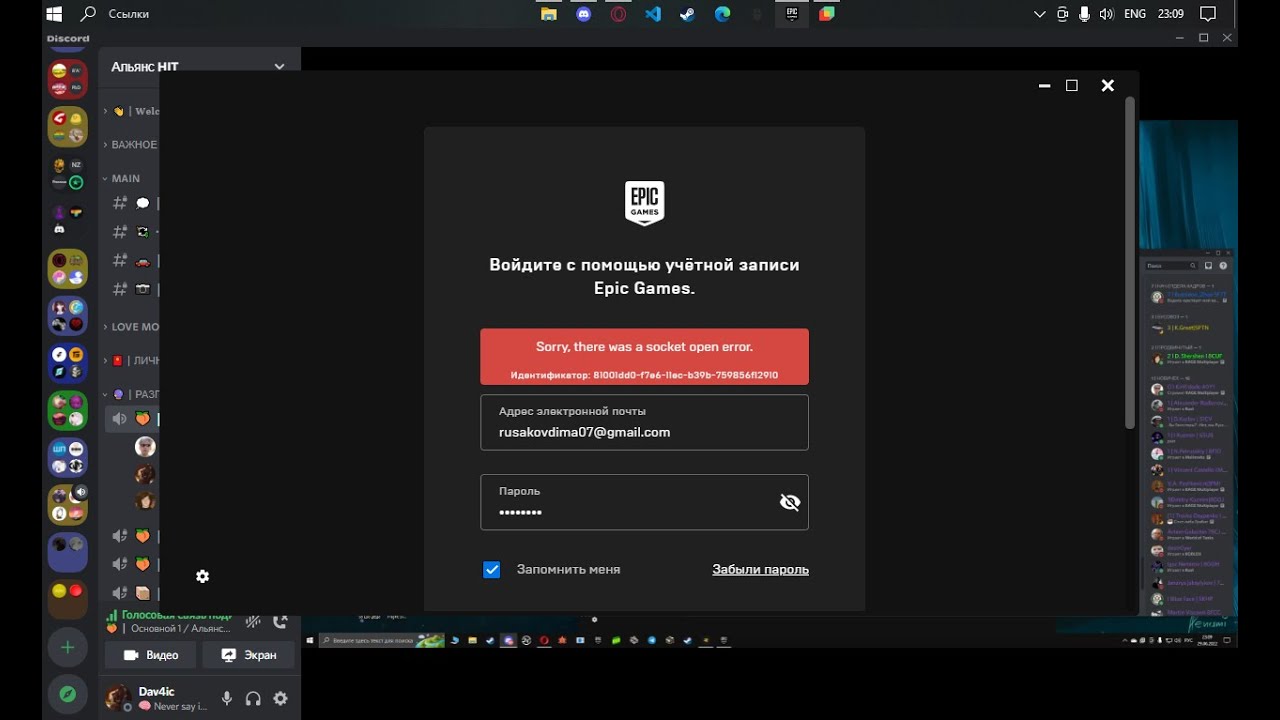1280x720 pixels.
Task: Open Discord user settings gear
Action: pyautogui.click(x=280, y=699)
